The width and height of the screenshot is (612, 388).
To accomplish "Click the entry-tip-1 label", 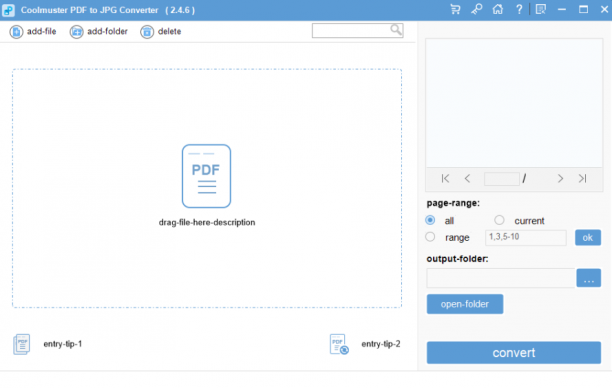I will (x=63, y=344).
